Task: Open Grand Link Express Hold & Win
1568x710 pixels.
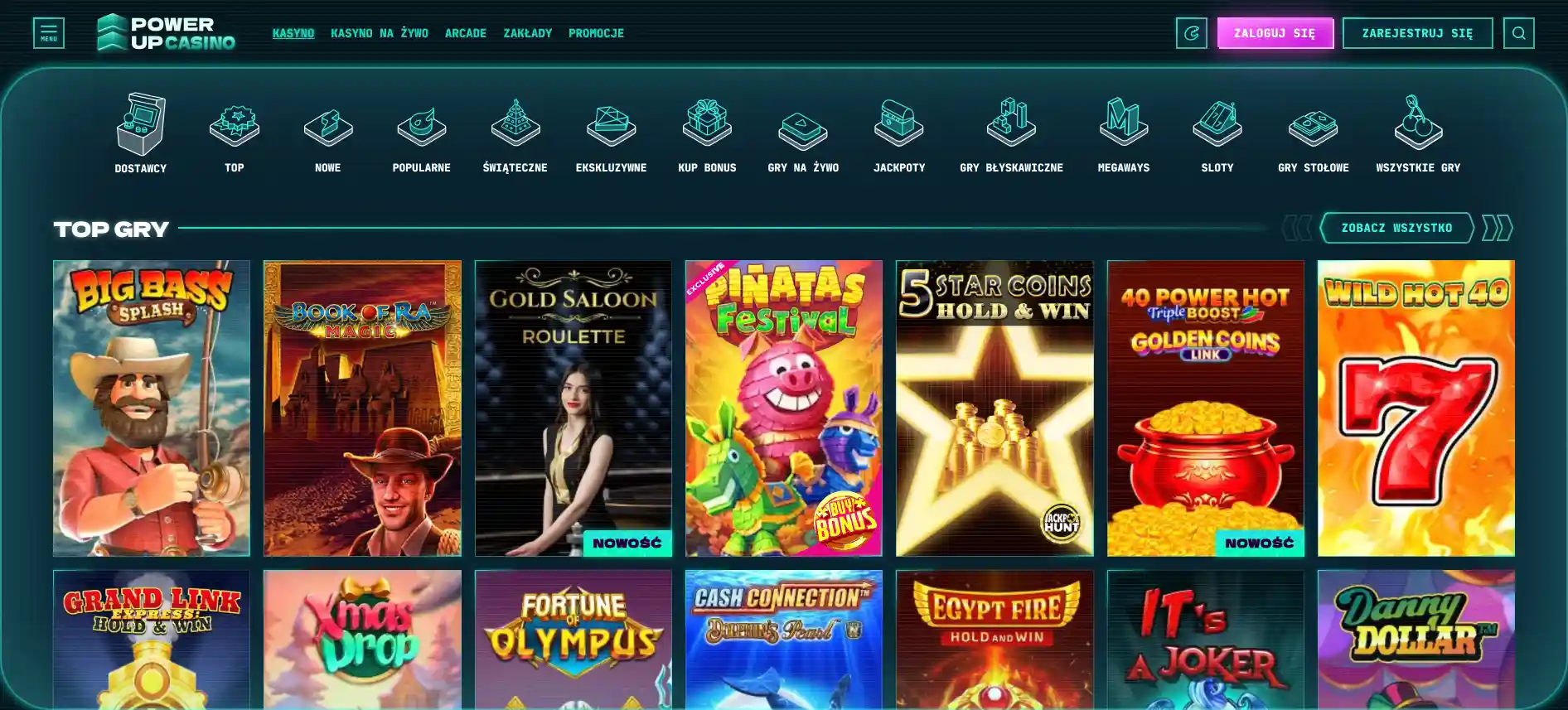Action: coord(152,640)
